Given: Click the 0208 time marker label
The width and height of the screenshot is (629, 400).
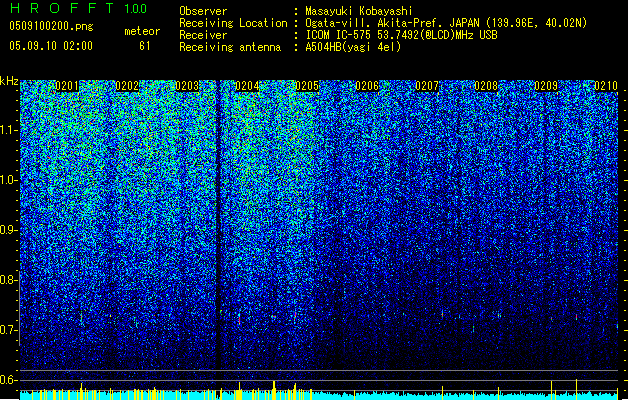Looking at the screenshot, I should click(x=486, y=86).
